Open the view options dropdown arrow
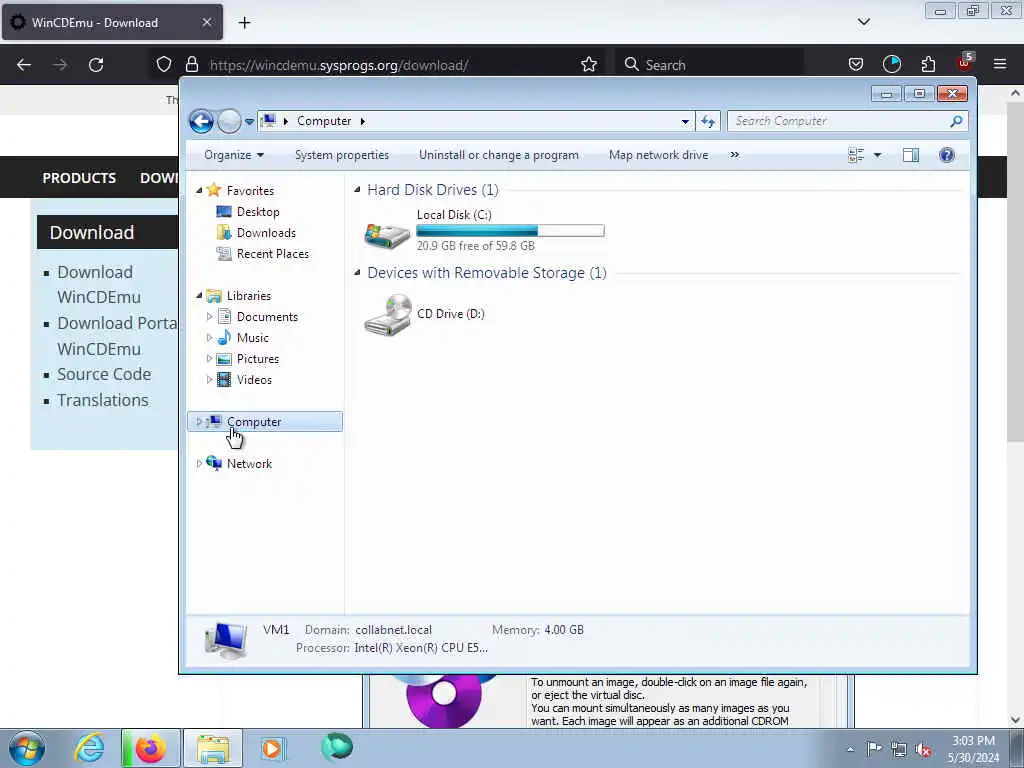This screenshot has width=1024, height=768. coord(877,155)
